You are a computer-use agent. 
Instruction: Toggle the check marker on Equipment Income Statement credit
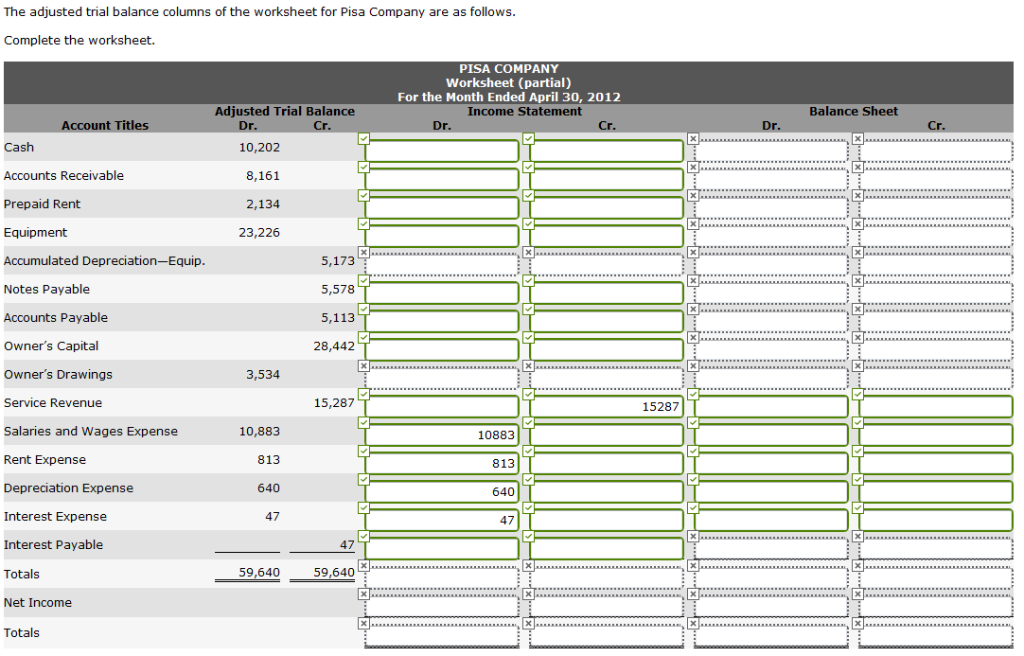click(528, 223)
